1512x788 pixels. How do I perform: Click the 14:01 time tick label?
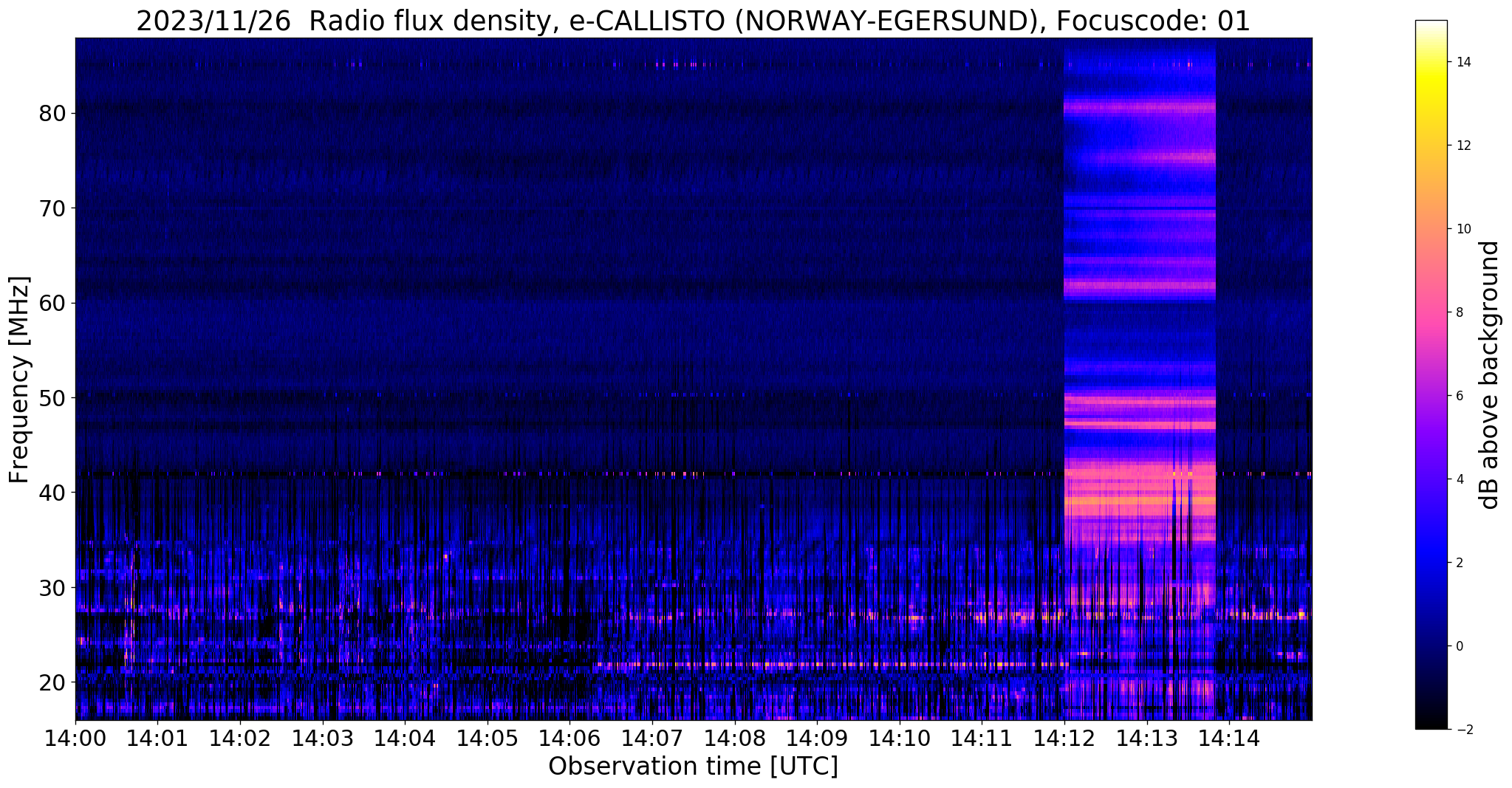[x=157, y=738]
